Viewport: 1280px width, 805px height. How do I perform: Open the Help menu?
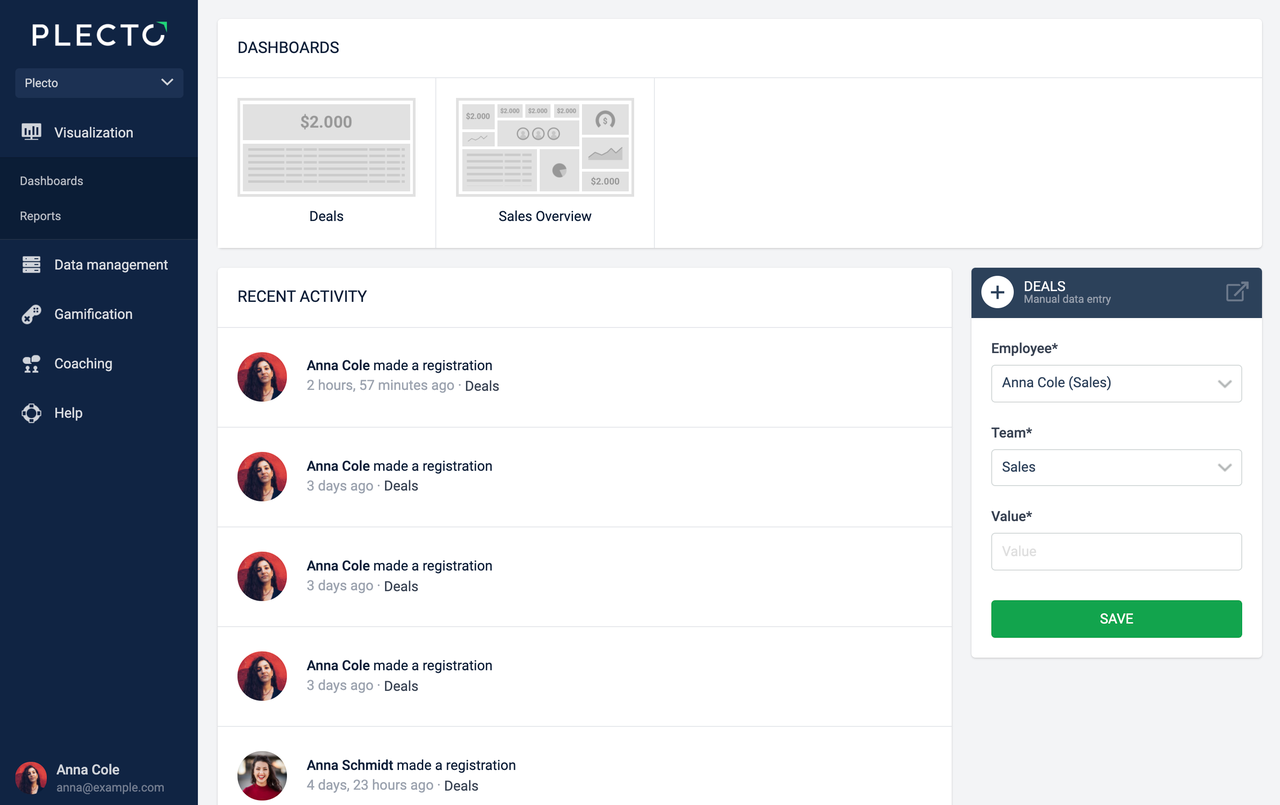(x=99, y=413)
